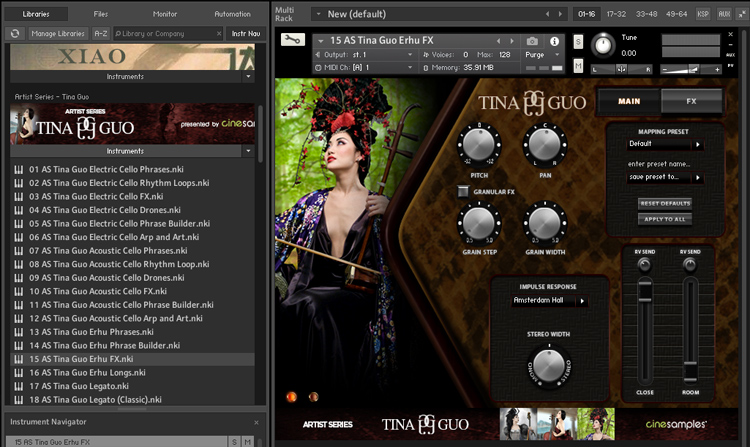Select rack page 17-32
Screen dimensions: 750x447
pyautogui.click(x=616, y=14)
